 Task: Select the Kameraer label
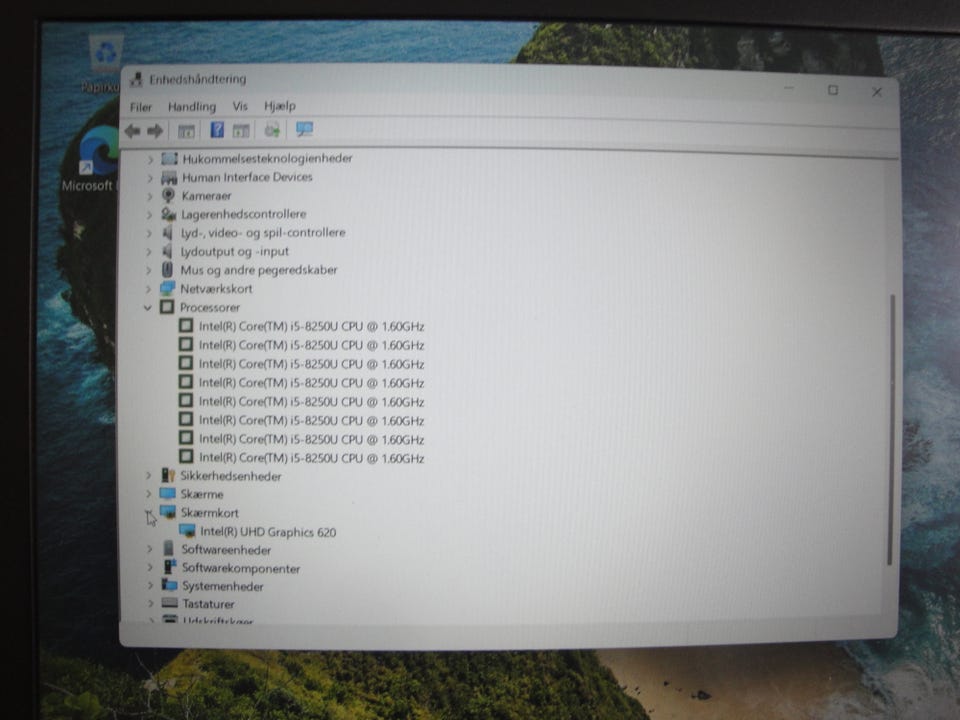click(206, 196)
